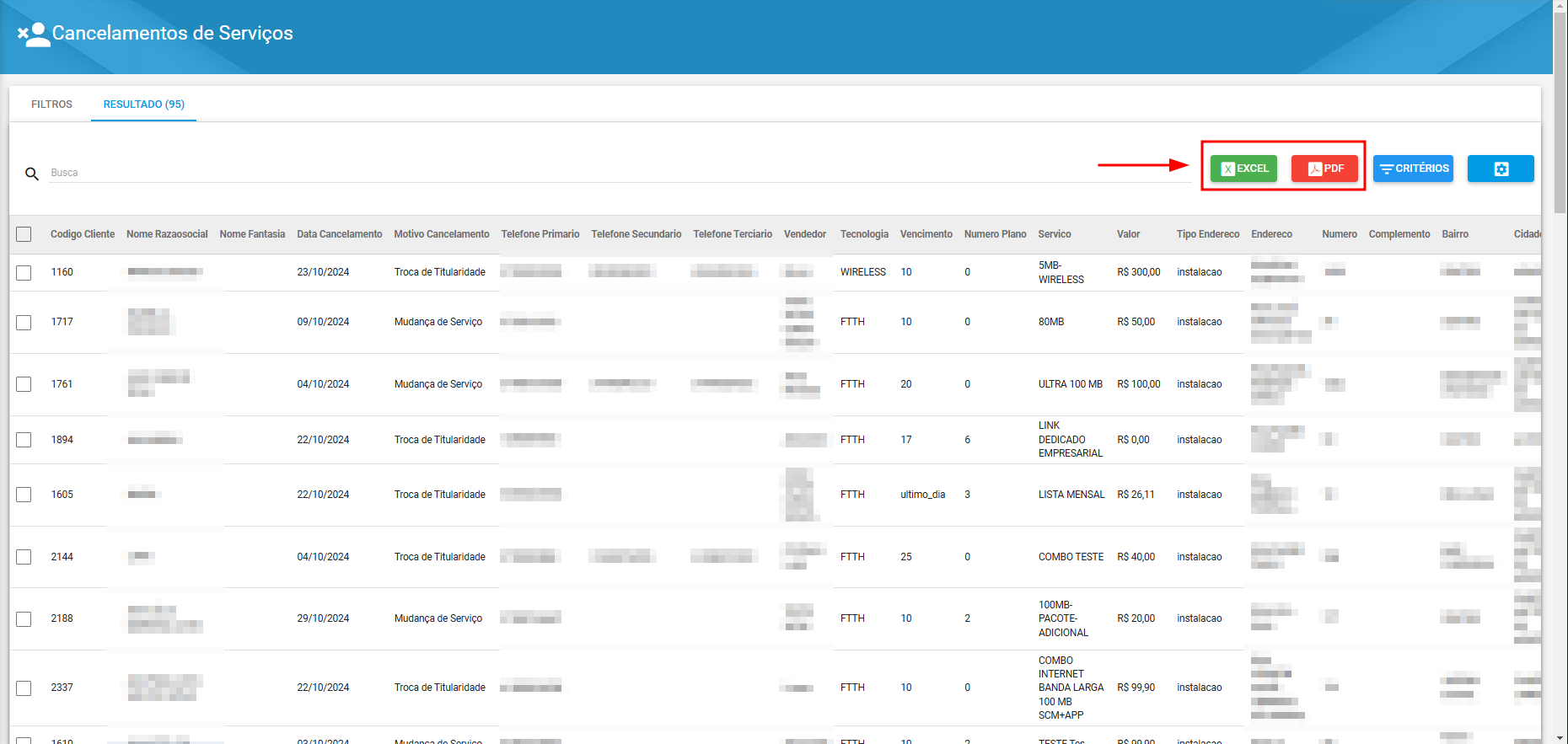Image resolution: width=1568 pixels, height=744 pixels.
Task: Sort by the Codigo Cliente column header
Action: pyautogui.click(x=83, y=234)
